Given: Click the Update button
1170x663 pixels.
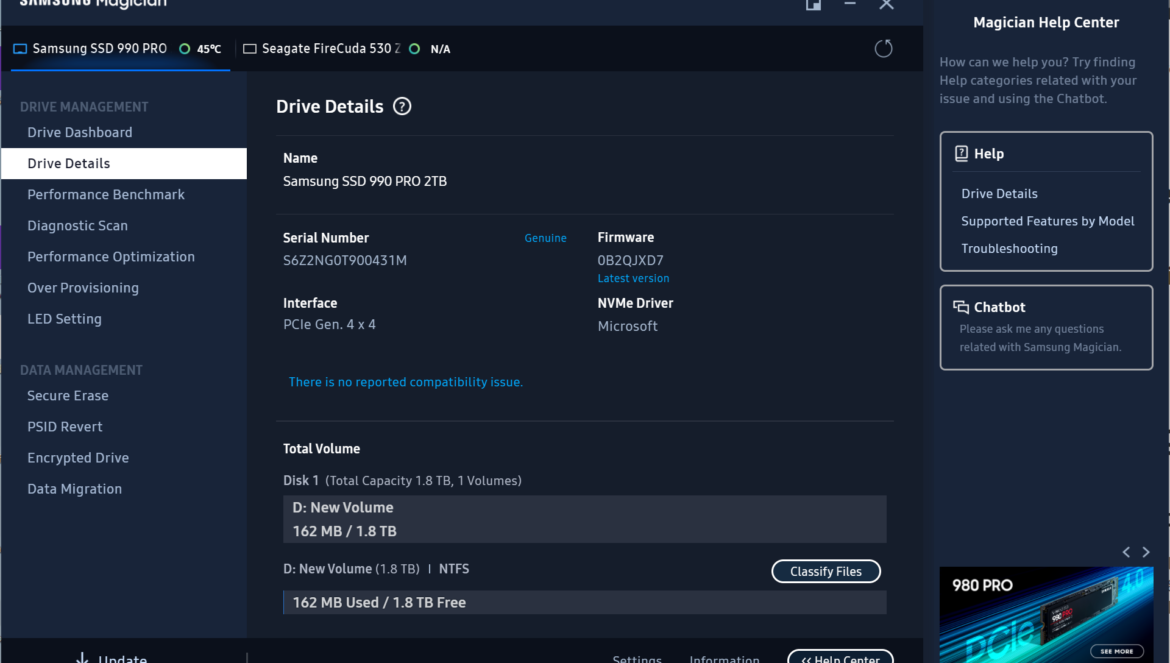Looking at the screenshot, I should pos(112,658).
